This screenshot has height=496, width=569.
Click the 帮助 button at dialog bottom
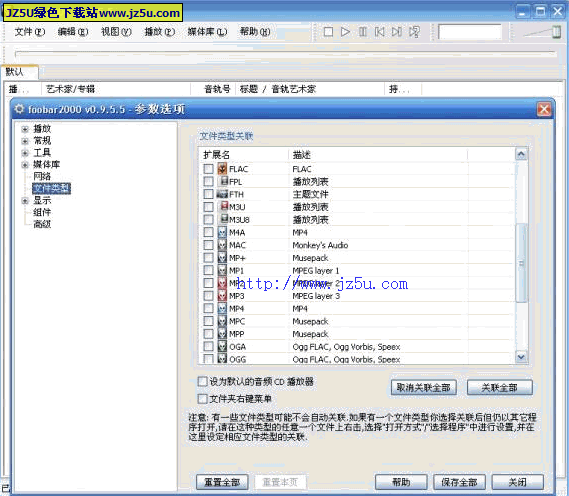point(401,482)
